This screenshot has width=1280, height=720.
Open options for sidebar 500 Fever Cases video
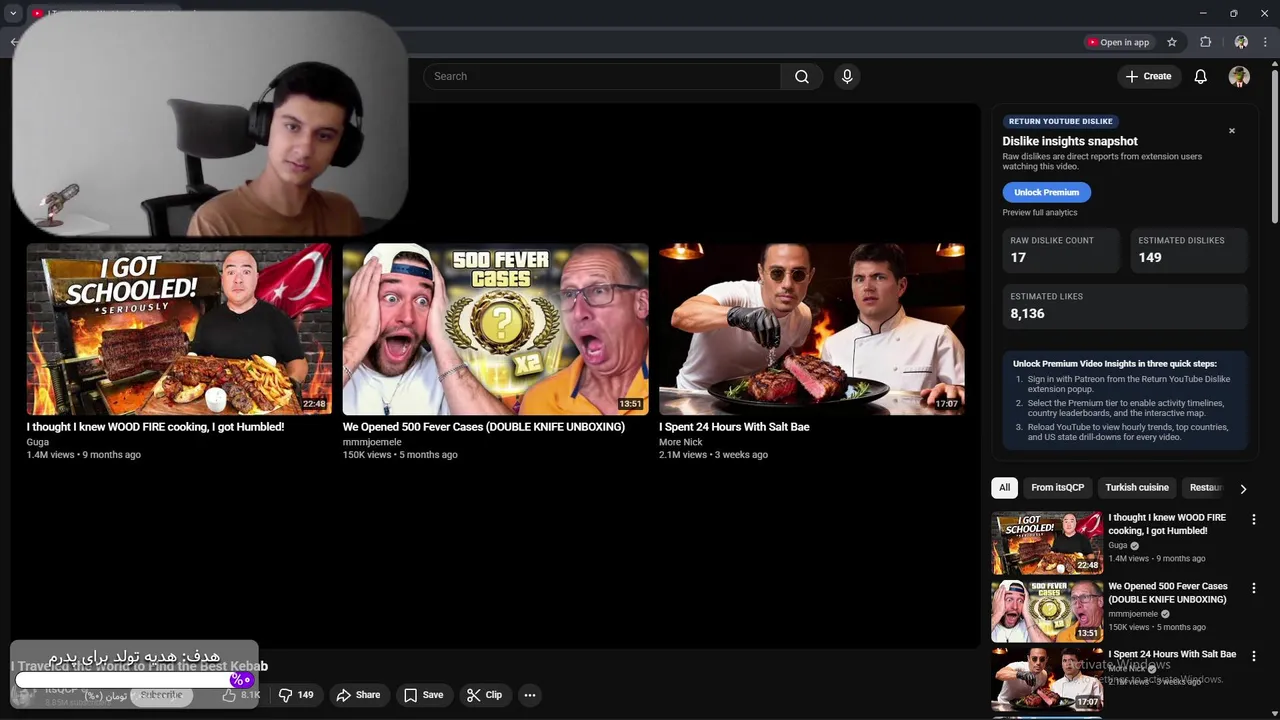[x=1253, y=588]
